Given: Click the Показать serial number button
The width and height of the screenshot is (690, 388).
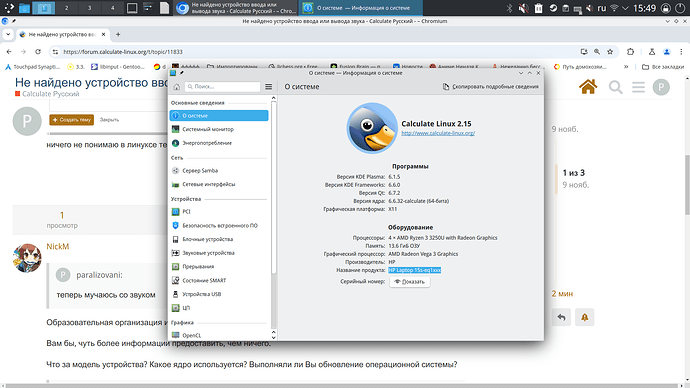Looking at the screenshot, I should 409,282.
